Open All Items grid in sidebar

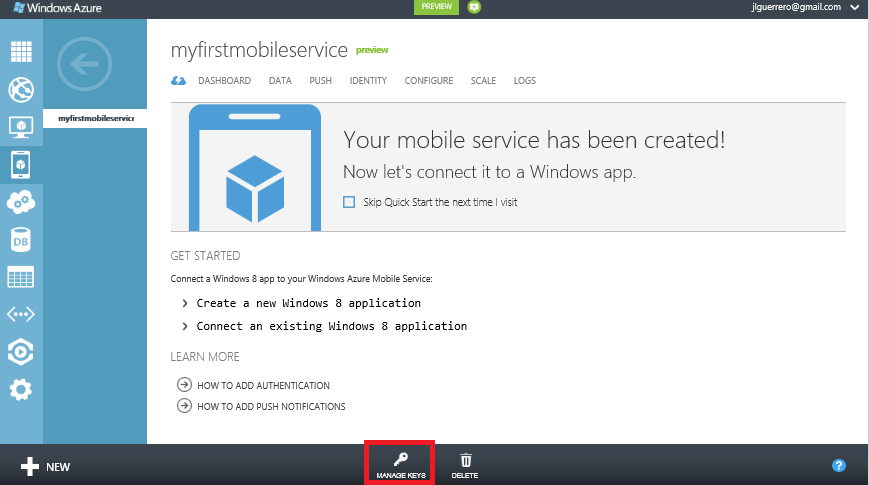[x=21, y=53]
